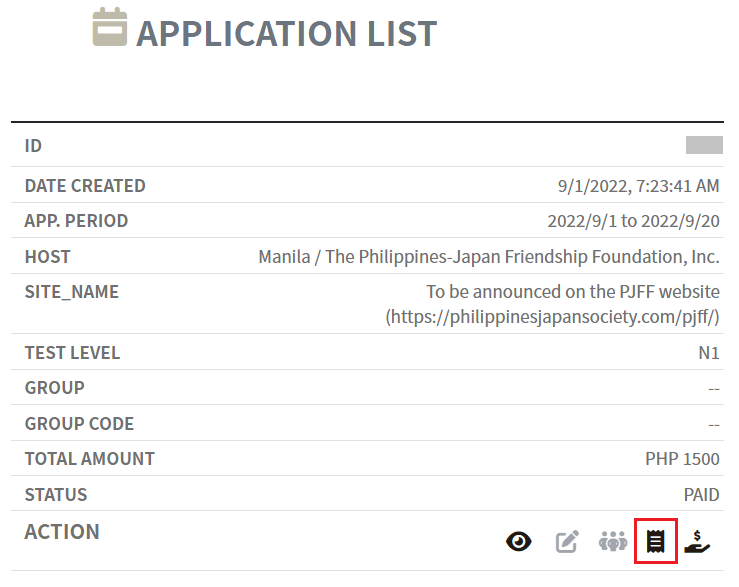The image size is (739, 587).
Task: Click the host name Manila / Philippines-Japan Friendship Foundation
Action: pos(488,257)
